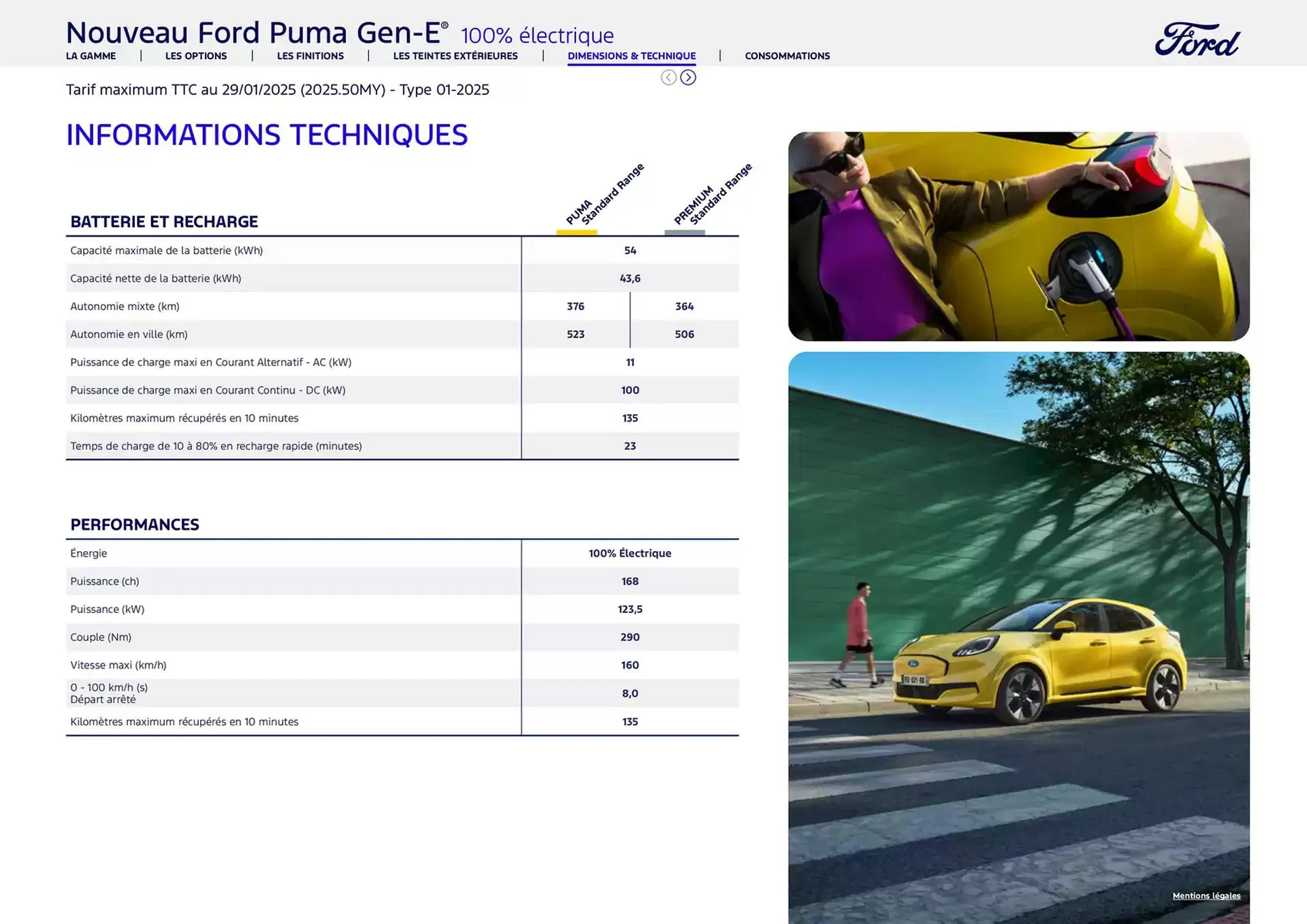Click grey bar under Premium Standard Range
This screenshot has height=924, width=1307.
[x=684, y=233]
